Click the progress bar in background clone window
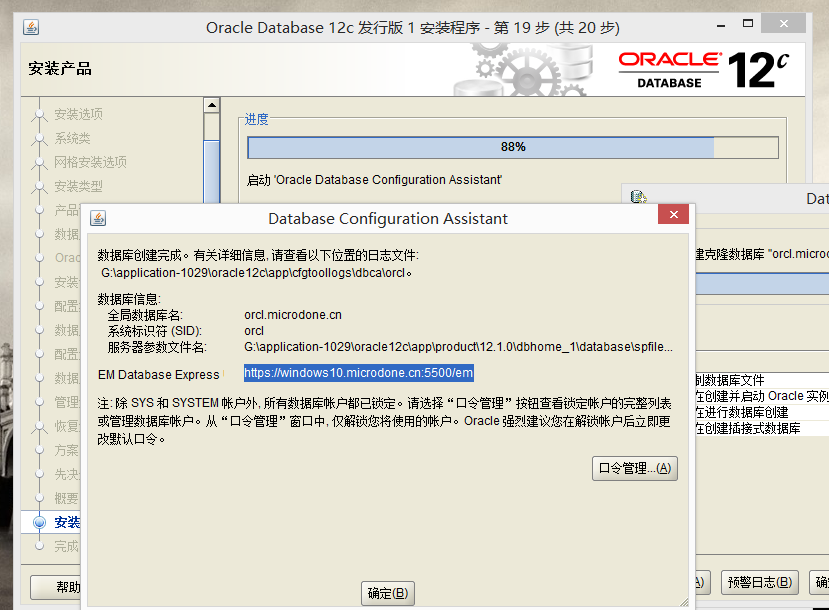The width and height of the screenshot is (829, 610). click(x=762, y=284)
